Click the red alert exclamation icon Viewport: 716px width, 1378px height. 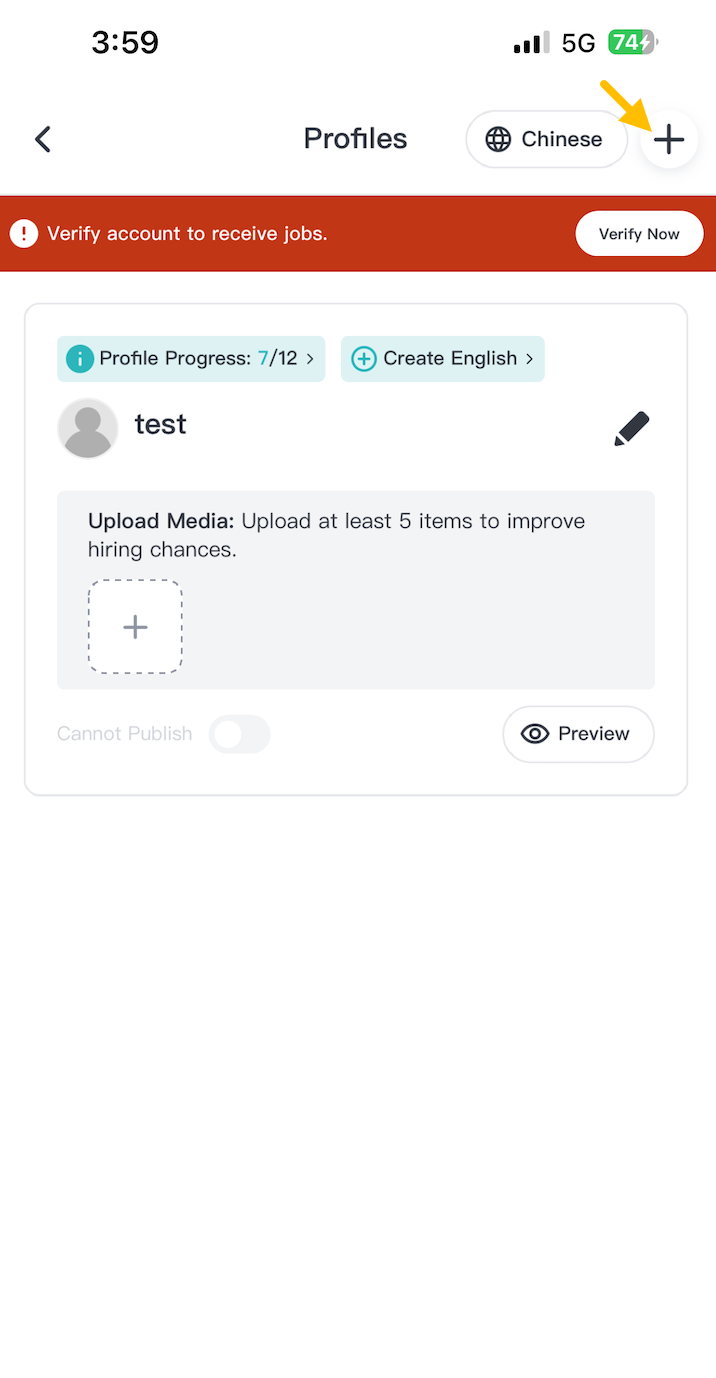point(24,234)
